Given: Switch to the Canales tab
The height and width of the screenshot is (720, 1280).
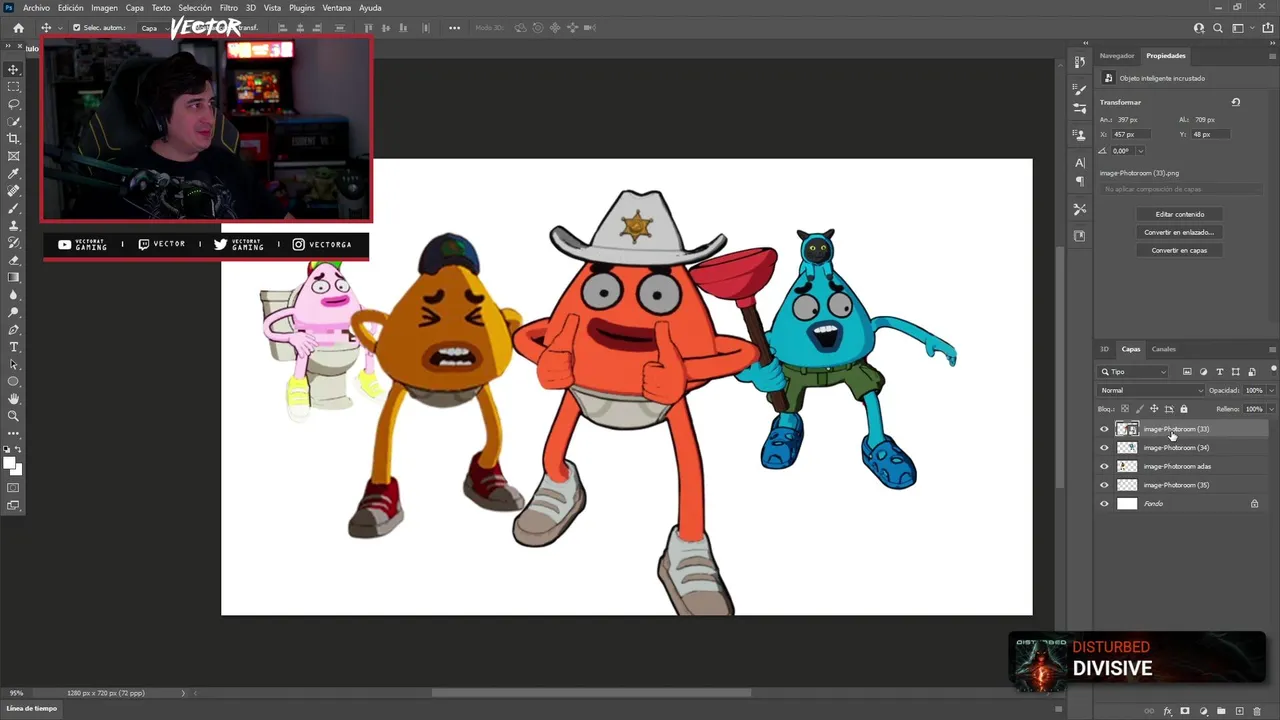Looking at the screenshot, I should (x=1163, y=349).
